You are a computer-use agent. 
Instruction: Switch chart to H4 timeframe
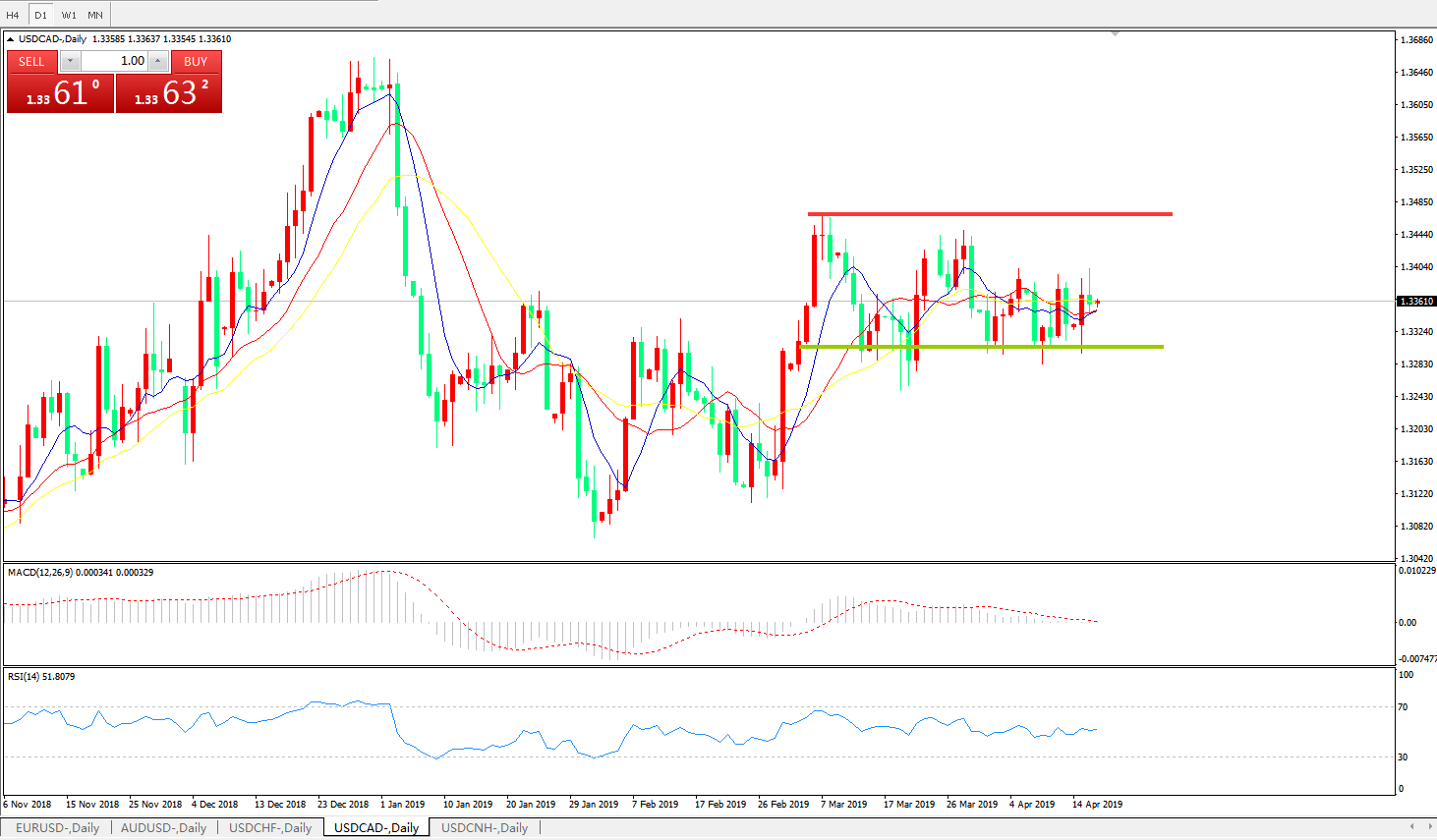(x=13, y=15)
